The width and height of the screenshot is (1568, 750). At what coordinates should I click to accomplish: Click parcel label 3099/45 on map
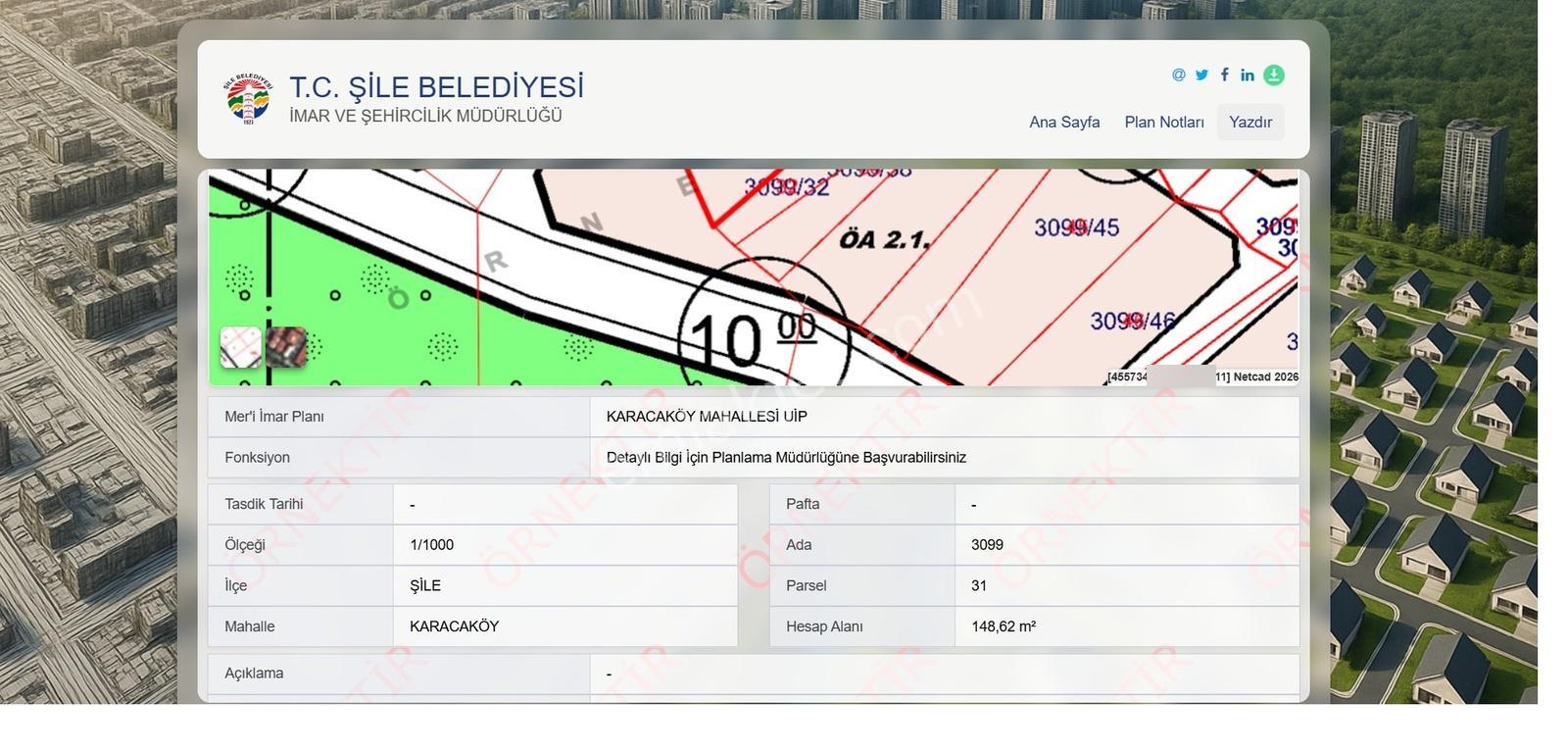(1076, 227)
